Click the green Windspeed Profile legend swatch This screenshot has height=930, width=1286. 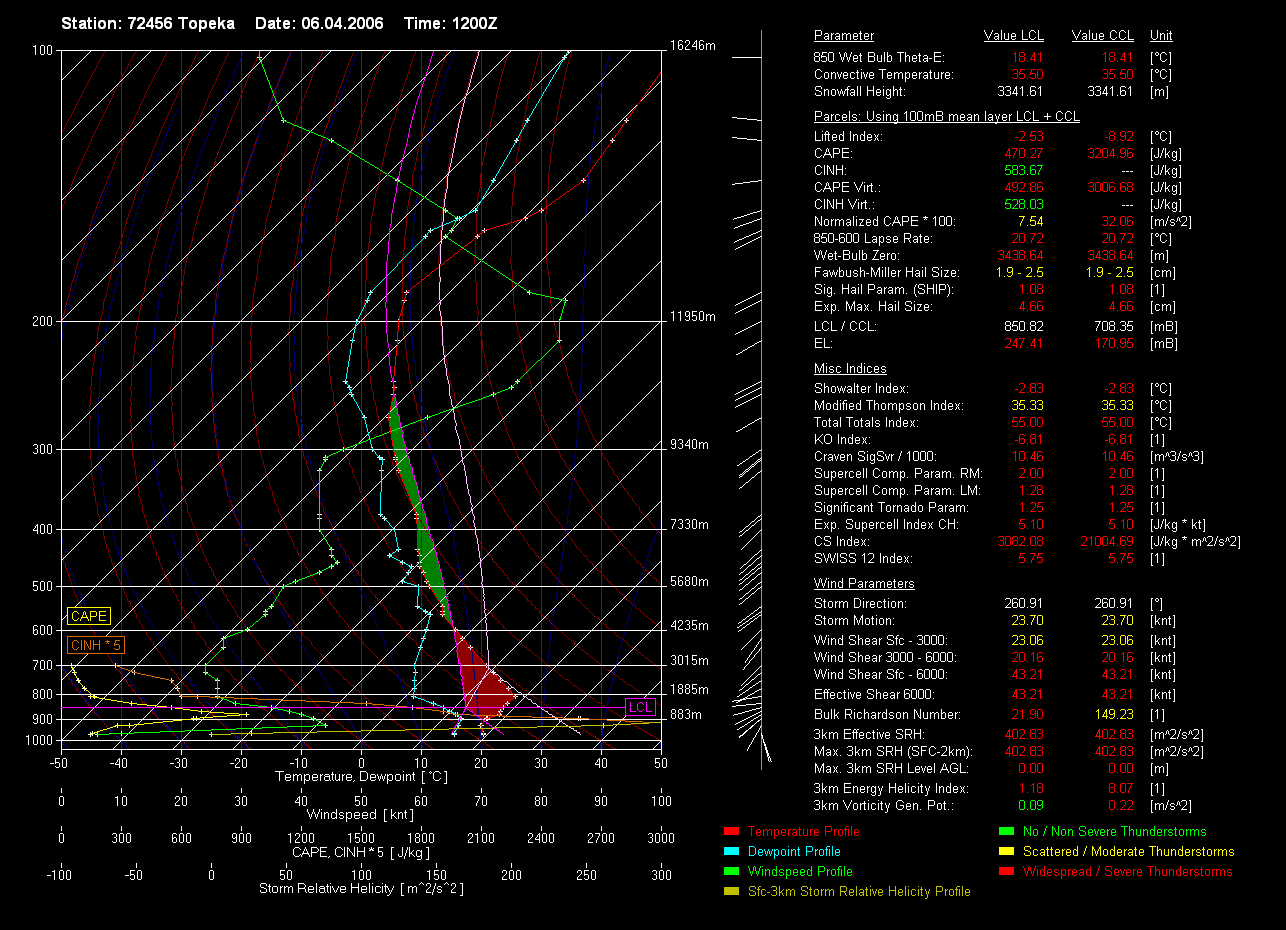click(x=730, y=872)
